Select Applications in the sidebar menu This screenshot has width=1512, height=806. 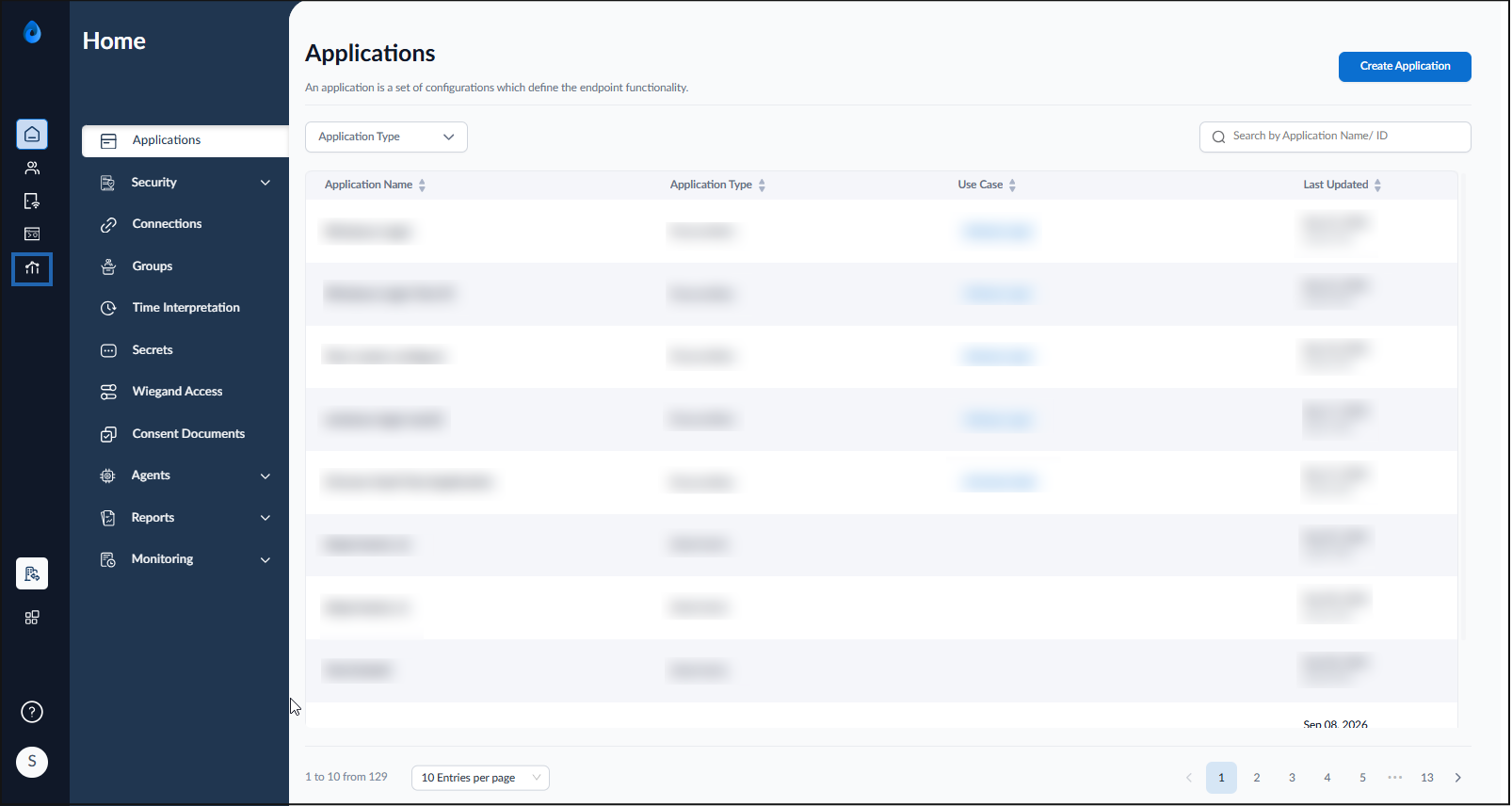tap(185, 140)
